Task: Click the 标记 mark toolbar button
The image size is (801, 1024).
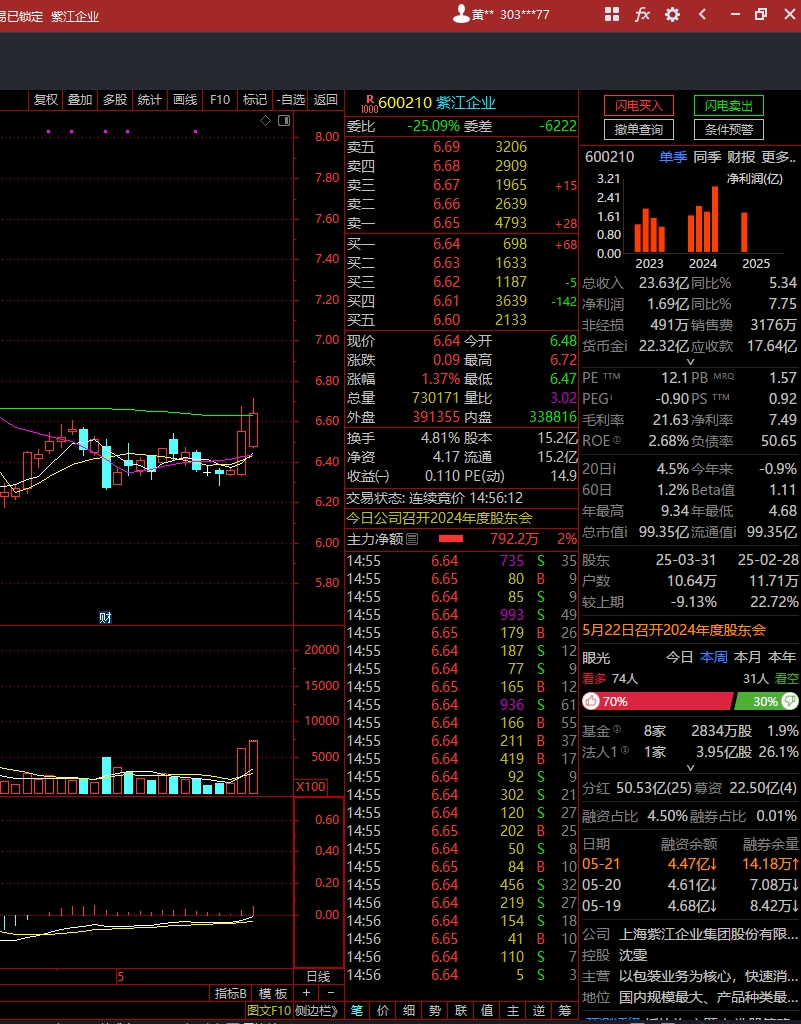Action: click(255, 100)
